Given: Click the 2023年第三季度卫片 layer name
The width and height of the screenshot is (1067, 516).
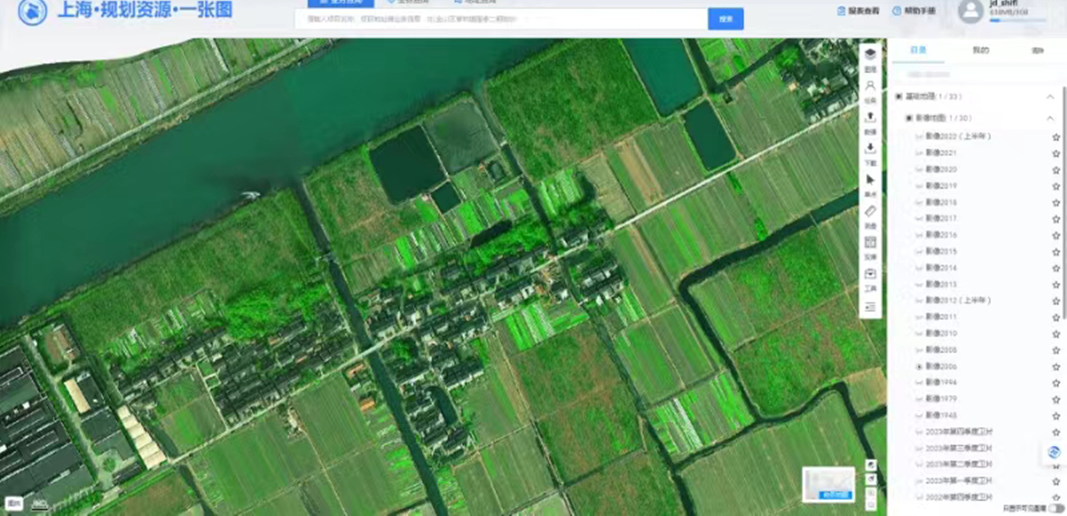Looking at the screenshot, I should (958, 449).
